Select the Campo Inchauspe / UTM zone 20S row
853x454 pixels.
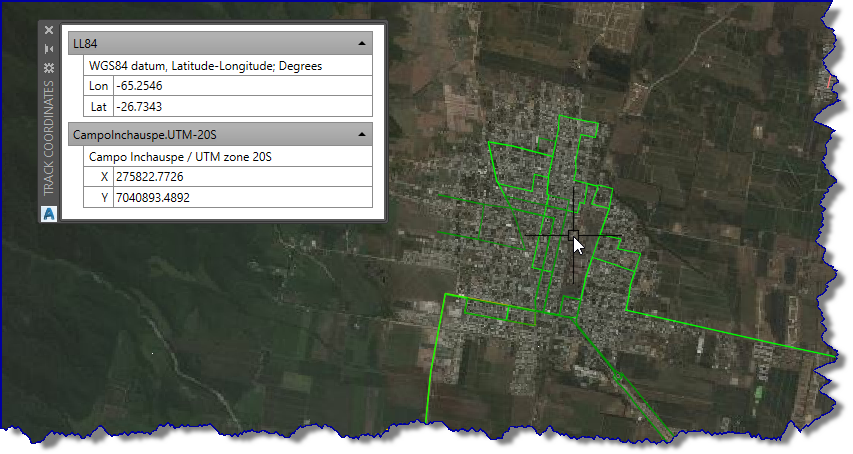coord(228,157)
